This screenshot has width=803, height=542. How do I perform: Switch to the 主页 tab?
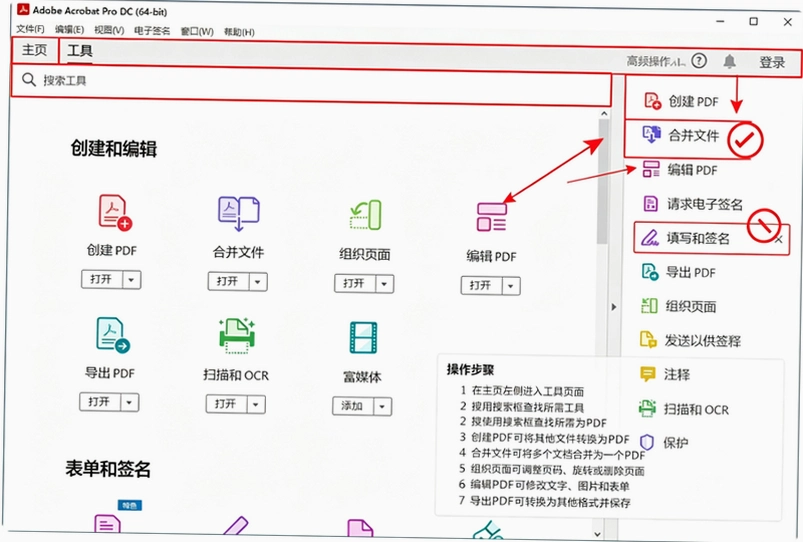pos(35,50)
